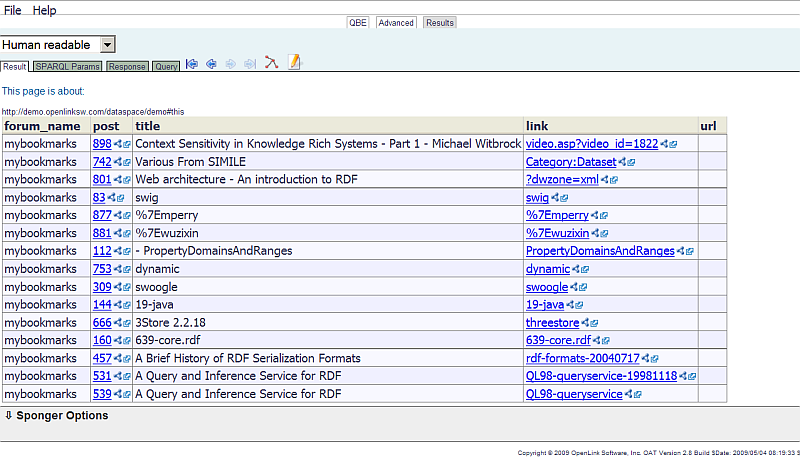Open the SPARQL Params tab
Viewport: 800px width, 460px height.
pos(67,67)
